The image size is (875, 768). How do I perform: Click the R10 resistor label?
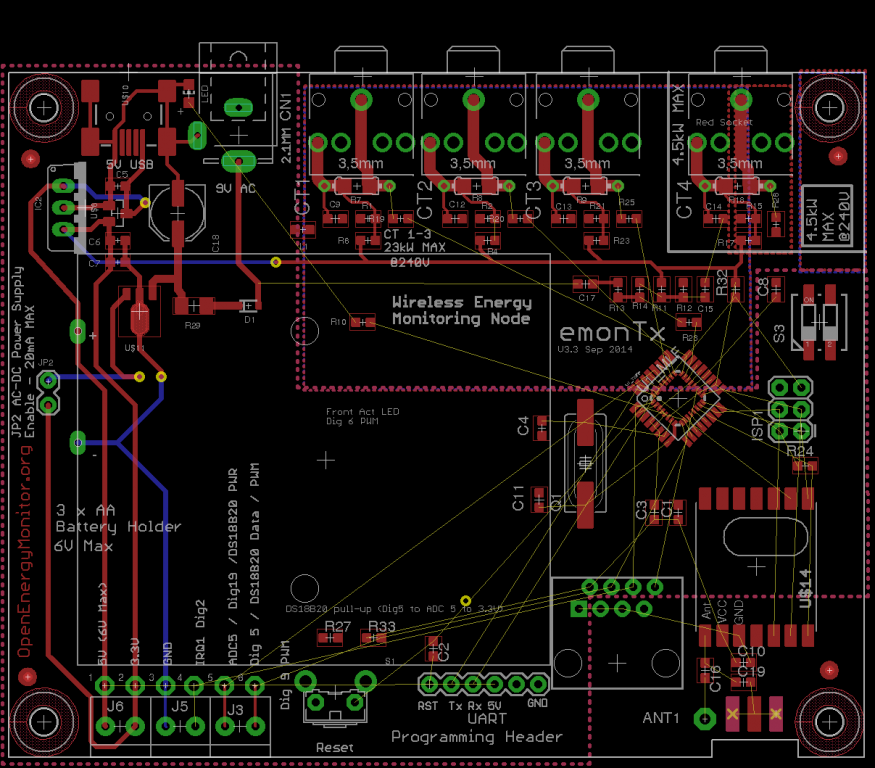tap(338, 321)
